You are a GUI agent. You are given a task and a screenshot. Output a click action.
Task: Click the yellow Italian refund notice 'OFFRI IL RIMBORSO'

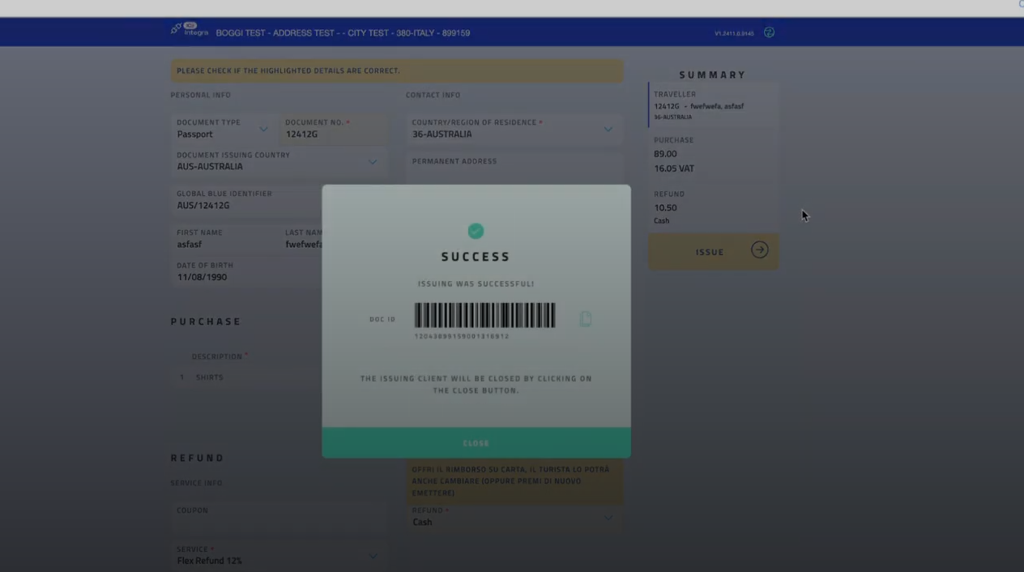pos(514,481)
